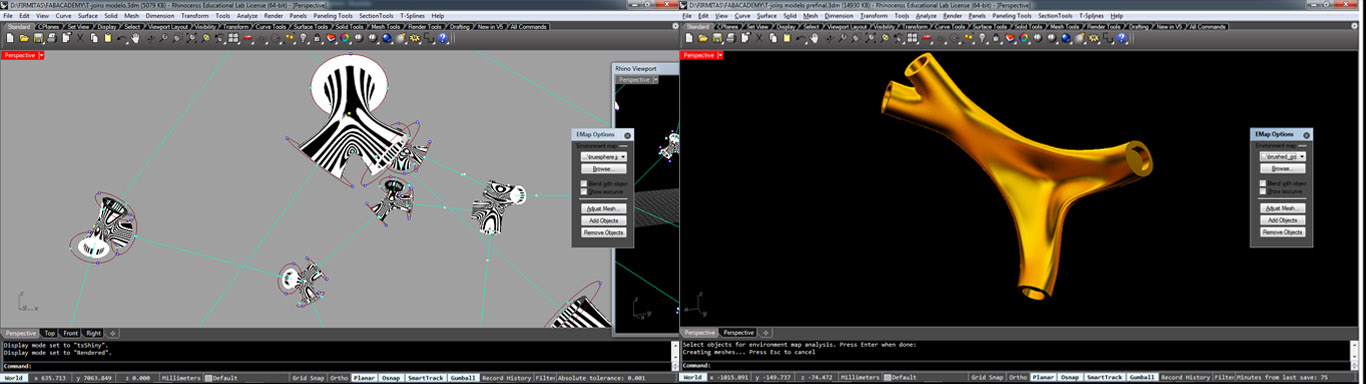Toggle Grid Snap in left window status bar
Viewport: 1366px width, 384px height.
[308, 378]
